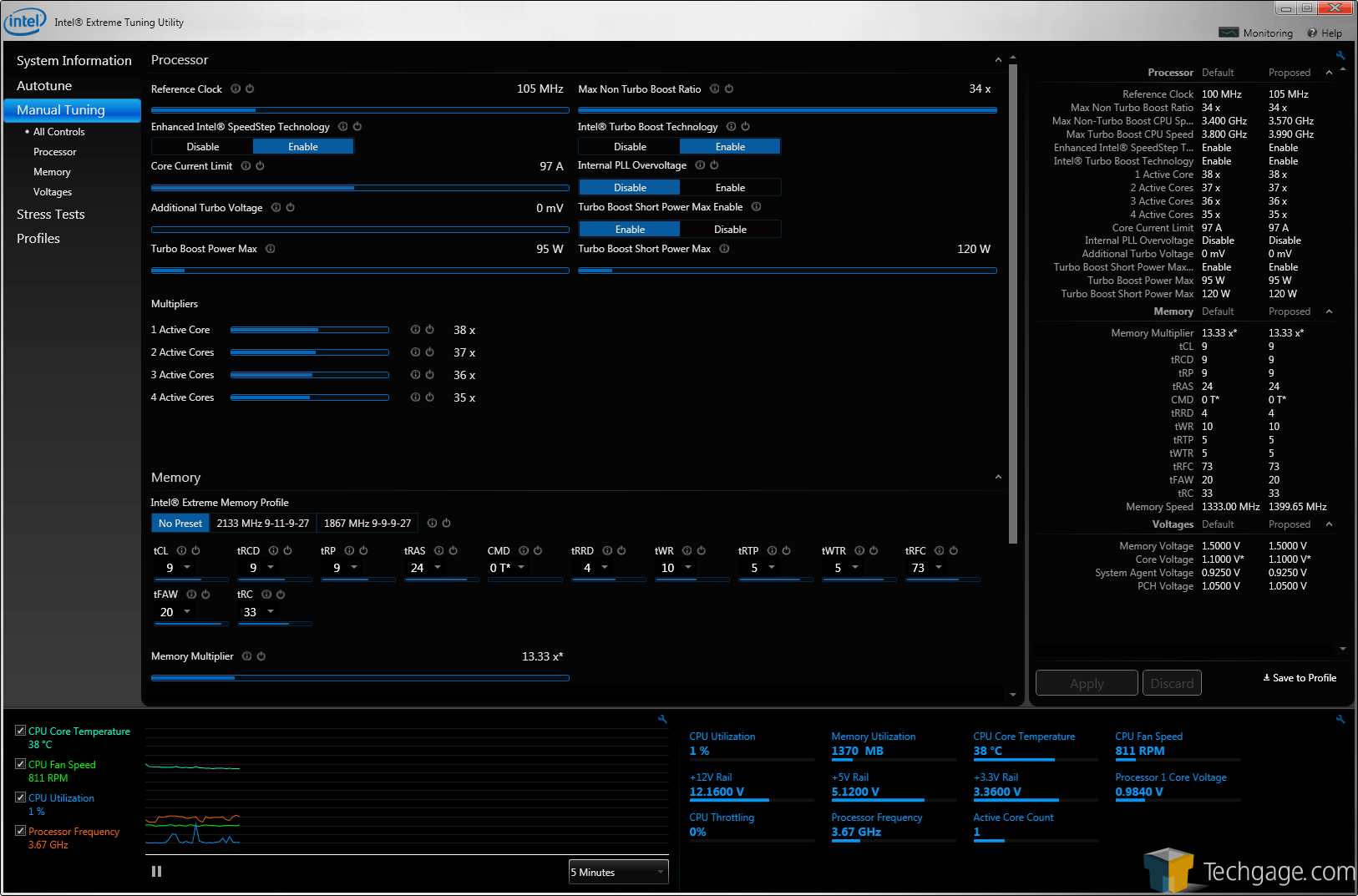
Task: Collapse the Memory section
Action: pyautogui.click(x=998, y=478)
